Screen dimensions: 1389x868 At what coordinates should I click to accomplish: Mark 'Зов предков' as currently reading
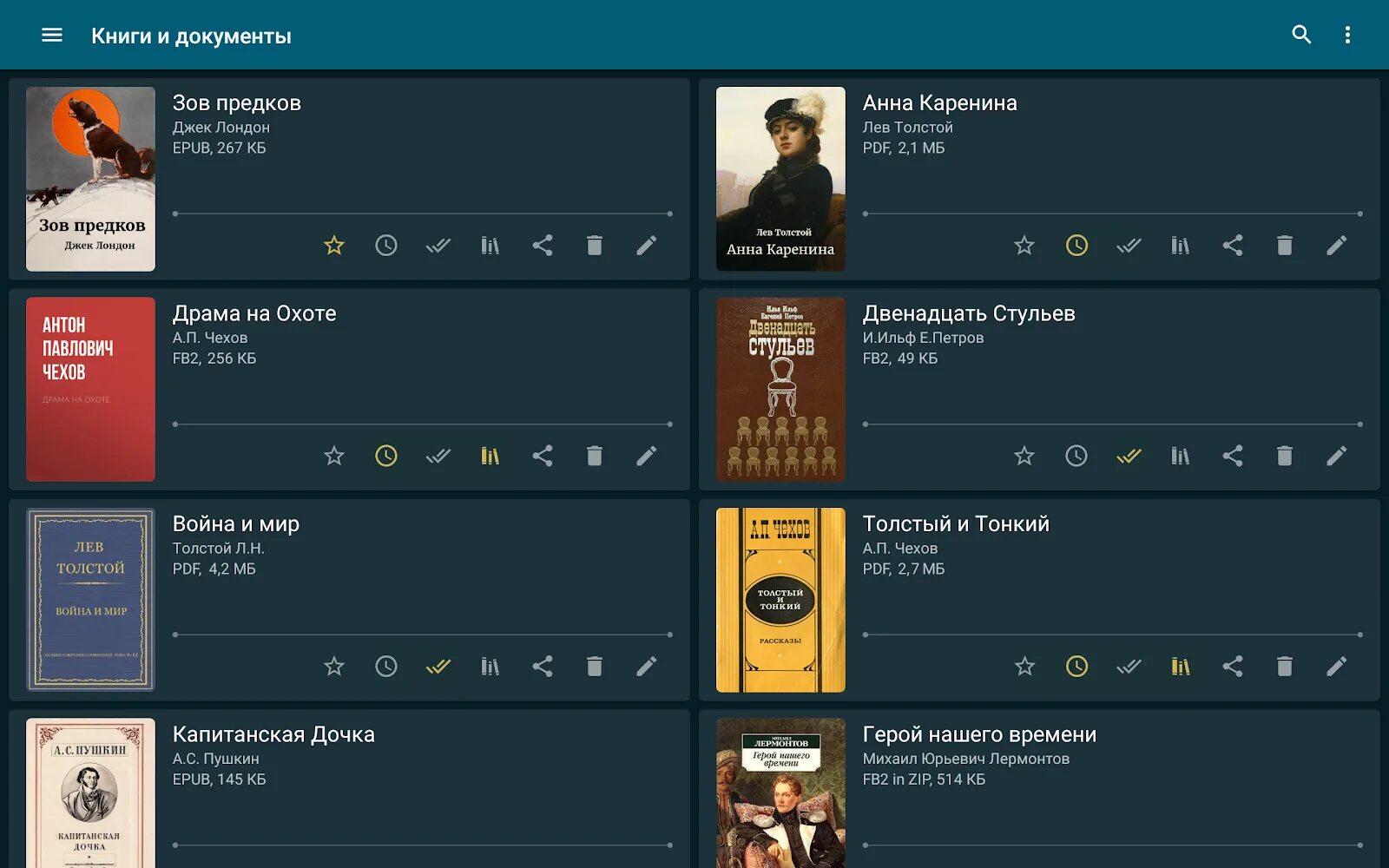pos(386,246)
